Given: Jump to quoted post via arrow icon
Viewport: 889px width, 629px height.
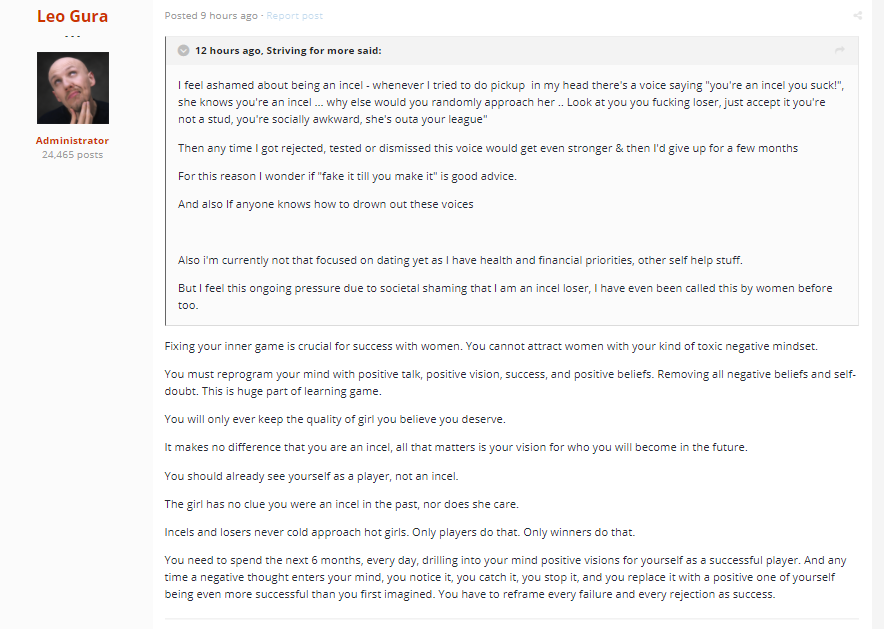Looking at the screenshot, I should coord(840,50).
